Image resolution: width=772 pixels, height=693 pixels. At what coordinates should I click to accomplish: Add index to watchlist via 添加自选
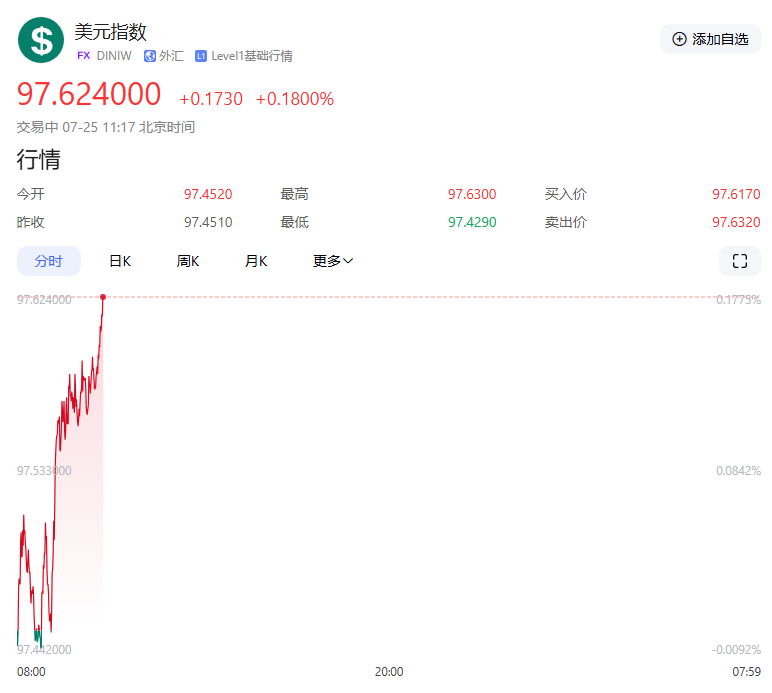[710, 39]
